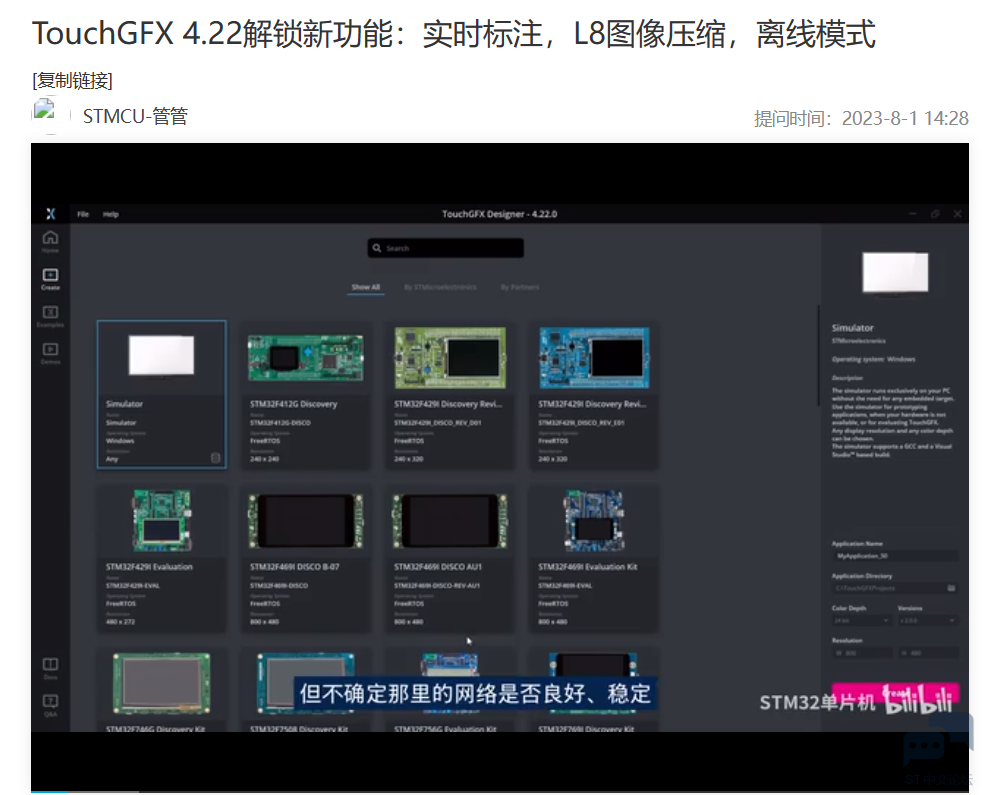
Task: Switch to the By STMicroelectronics tab
Action: (440, 287)
